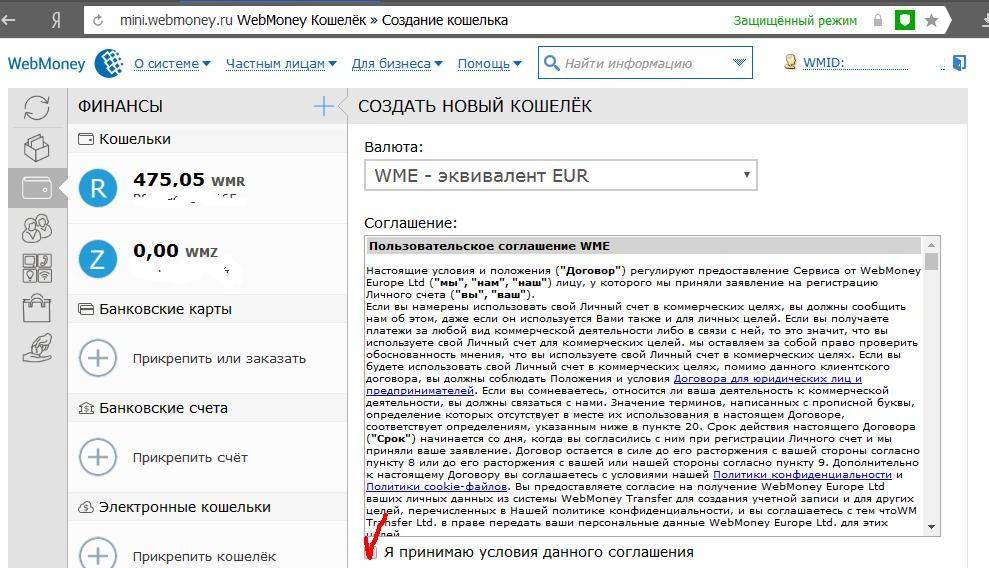The width and height of the screenshot is (989, 568).
Task: Click the WebMoney globe logo
Action: point(108,63)
